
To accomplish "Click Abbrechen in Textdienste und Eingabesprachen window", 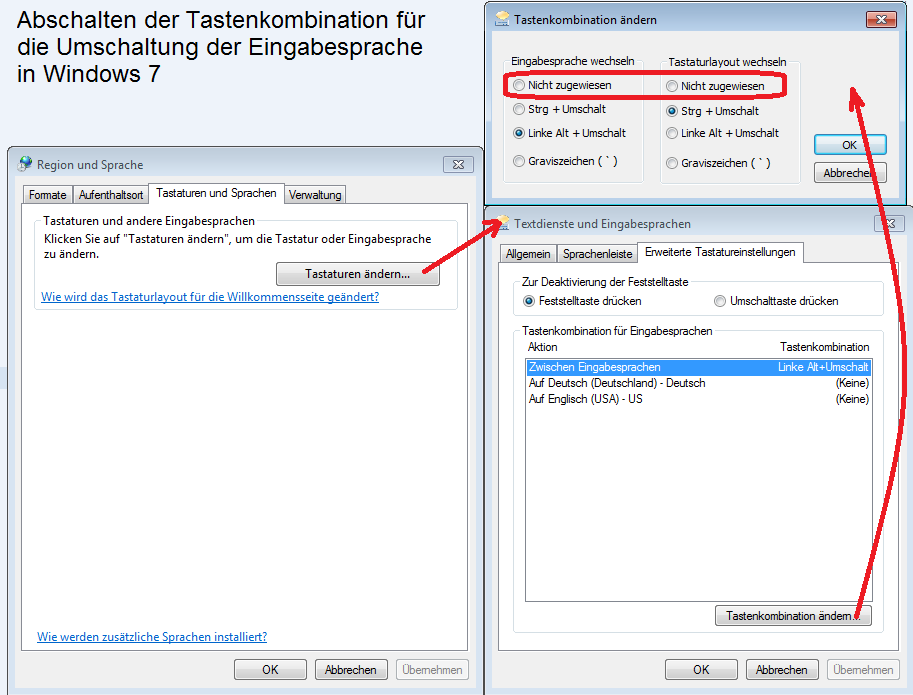I will coord(781,670).
